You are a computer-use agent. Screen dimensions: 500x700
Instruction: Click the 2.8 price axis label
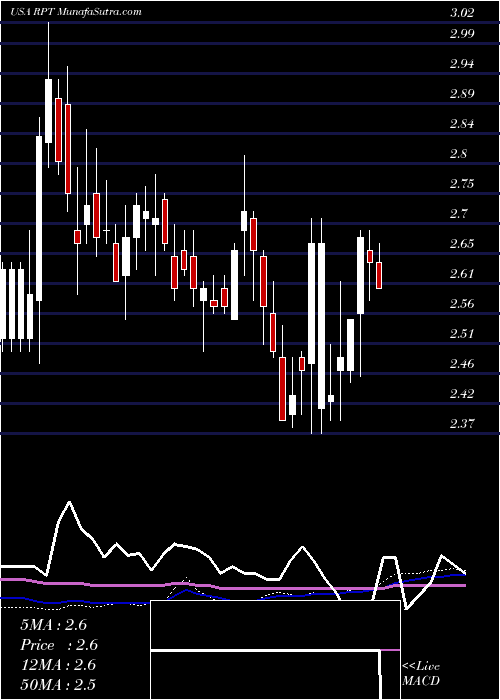coord(459,154)
